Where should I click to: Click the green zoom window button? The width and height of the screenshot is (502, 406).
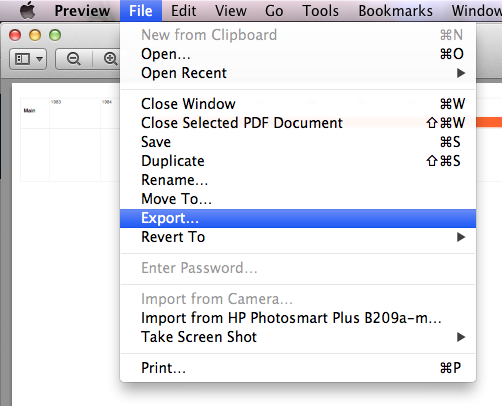55,35
